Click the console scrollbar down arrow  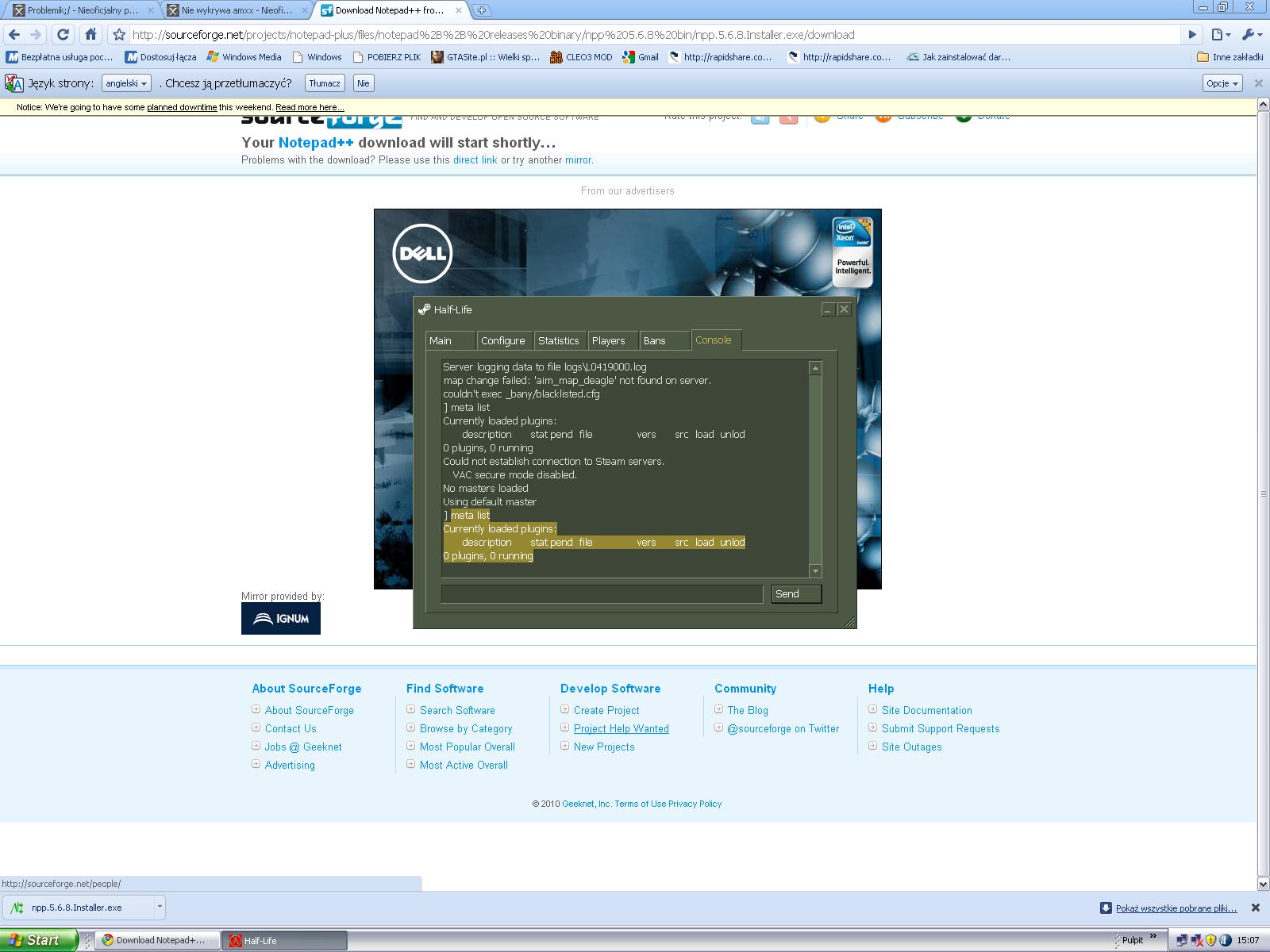point(815,571)
